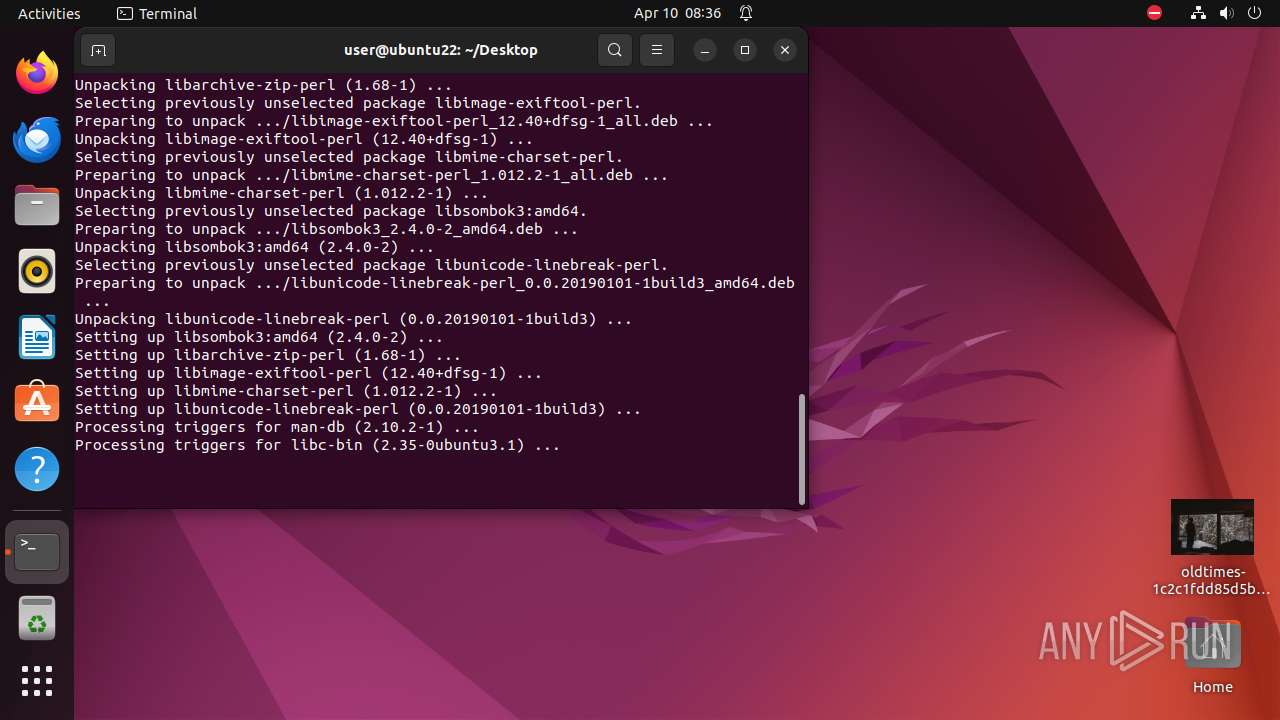Click 'Unpacking libsombok3:amd64 (2.4.0-2) ...' line
This screenshot has width=1280, height=720.
tap(254, 247)
